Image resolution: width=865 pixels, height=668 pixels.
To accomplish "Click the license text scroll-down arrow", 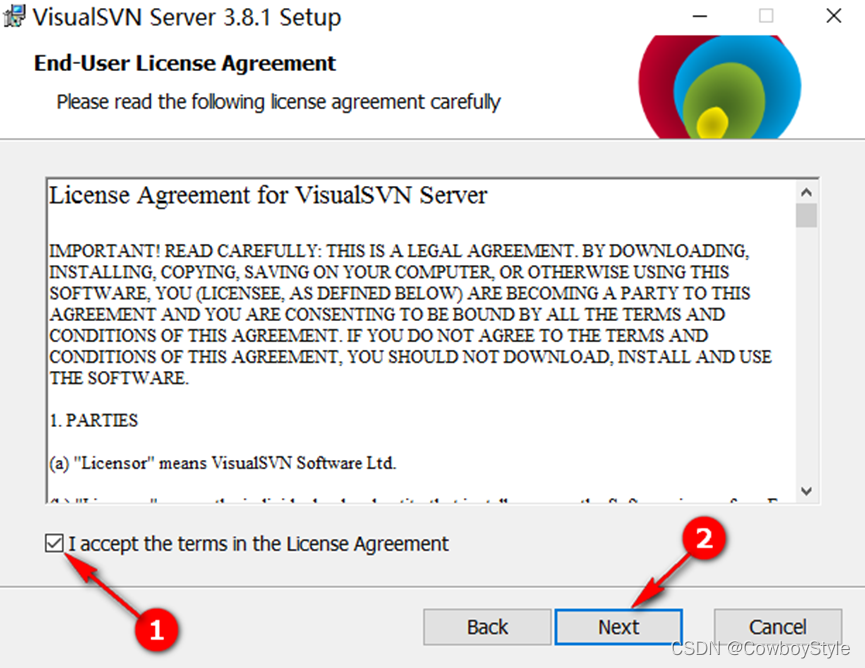I will 806,491.
